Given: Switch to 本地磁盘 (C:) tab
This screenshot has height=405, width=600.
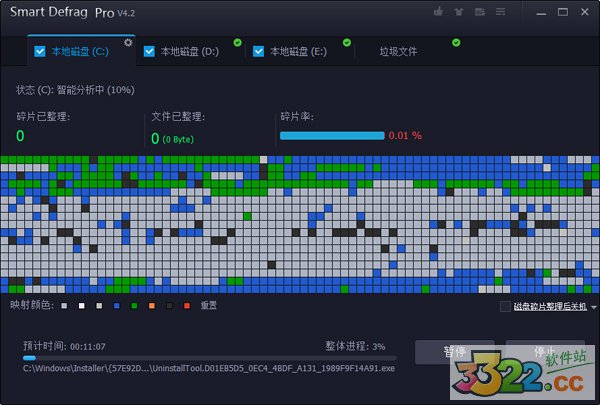Looking at the screenshot, I should [x=80, y=51].
